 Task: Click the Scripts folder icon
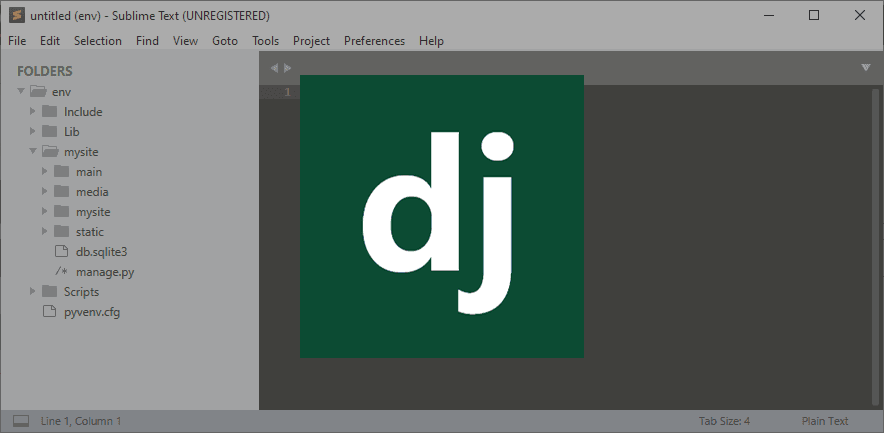tap(50, 291)
